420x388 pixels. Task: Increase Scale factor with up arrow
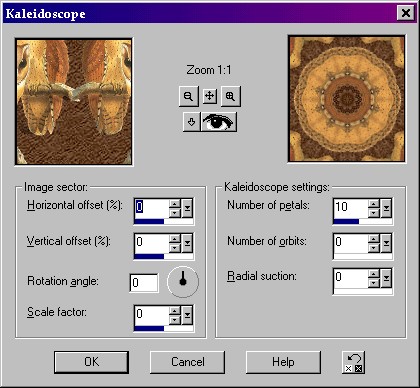[x=175, y=310]
